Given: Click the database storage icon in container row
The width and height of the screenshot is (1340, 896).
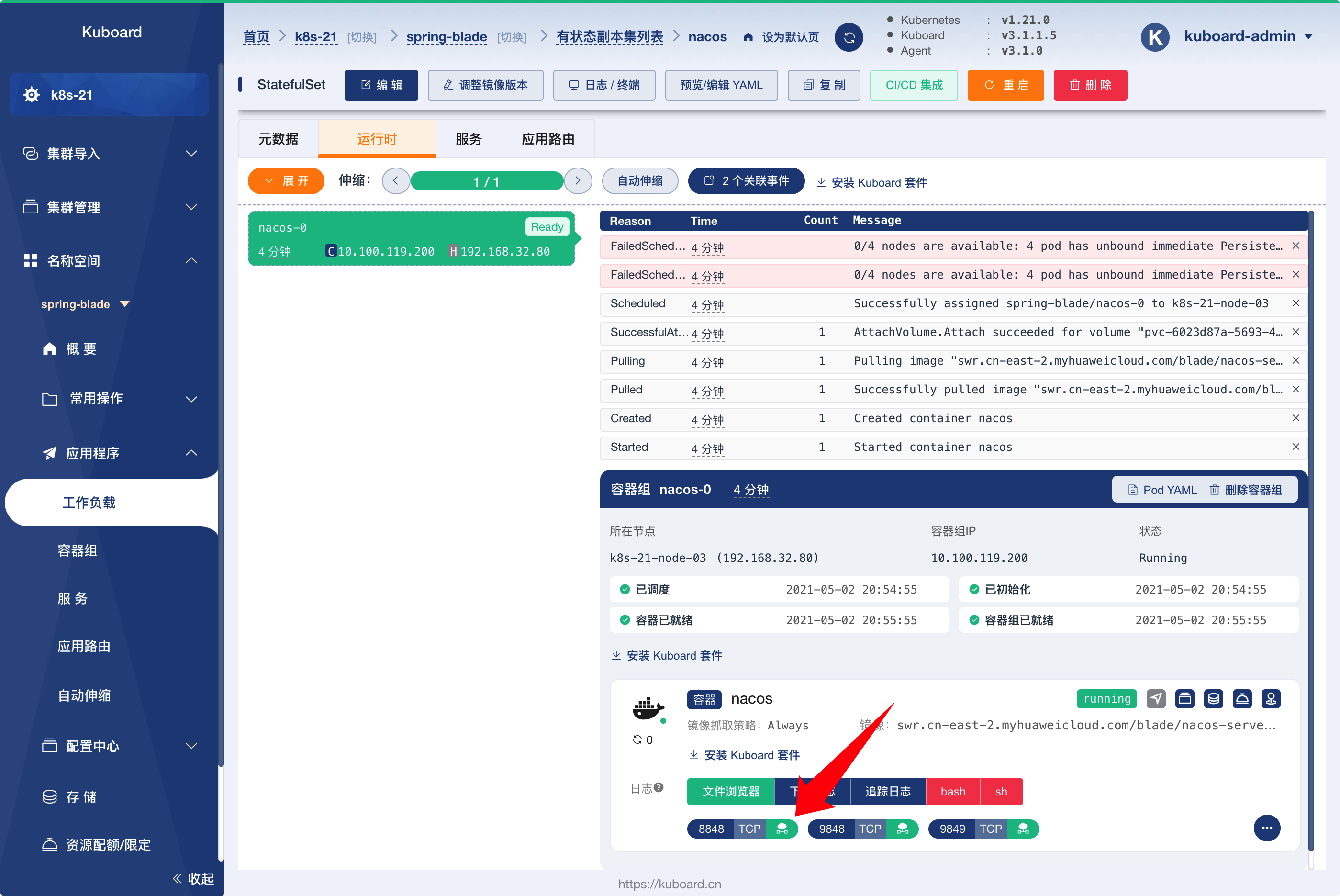Looking at the screenshot, I should tap(1213, 698).
